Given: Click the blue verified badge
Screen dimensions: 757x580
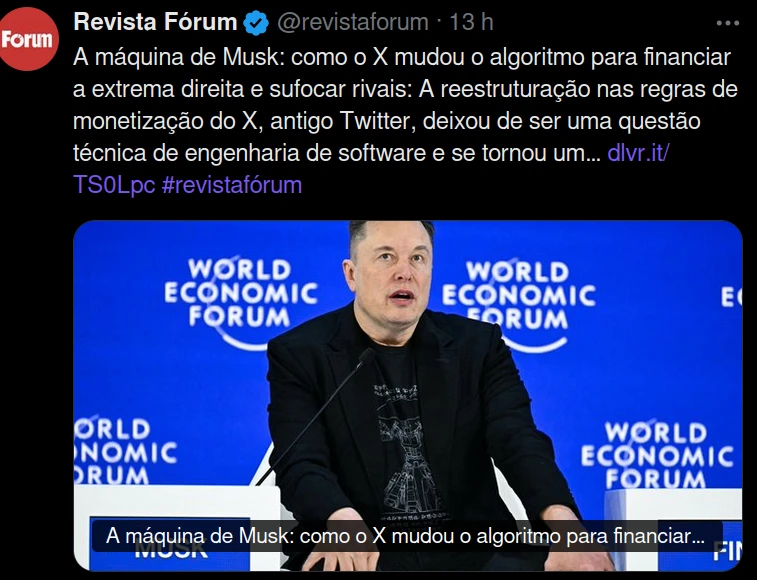Looking at the screenshot, I should pyautogui.click(x=256, y=23).
